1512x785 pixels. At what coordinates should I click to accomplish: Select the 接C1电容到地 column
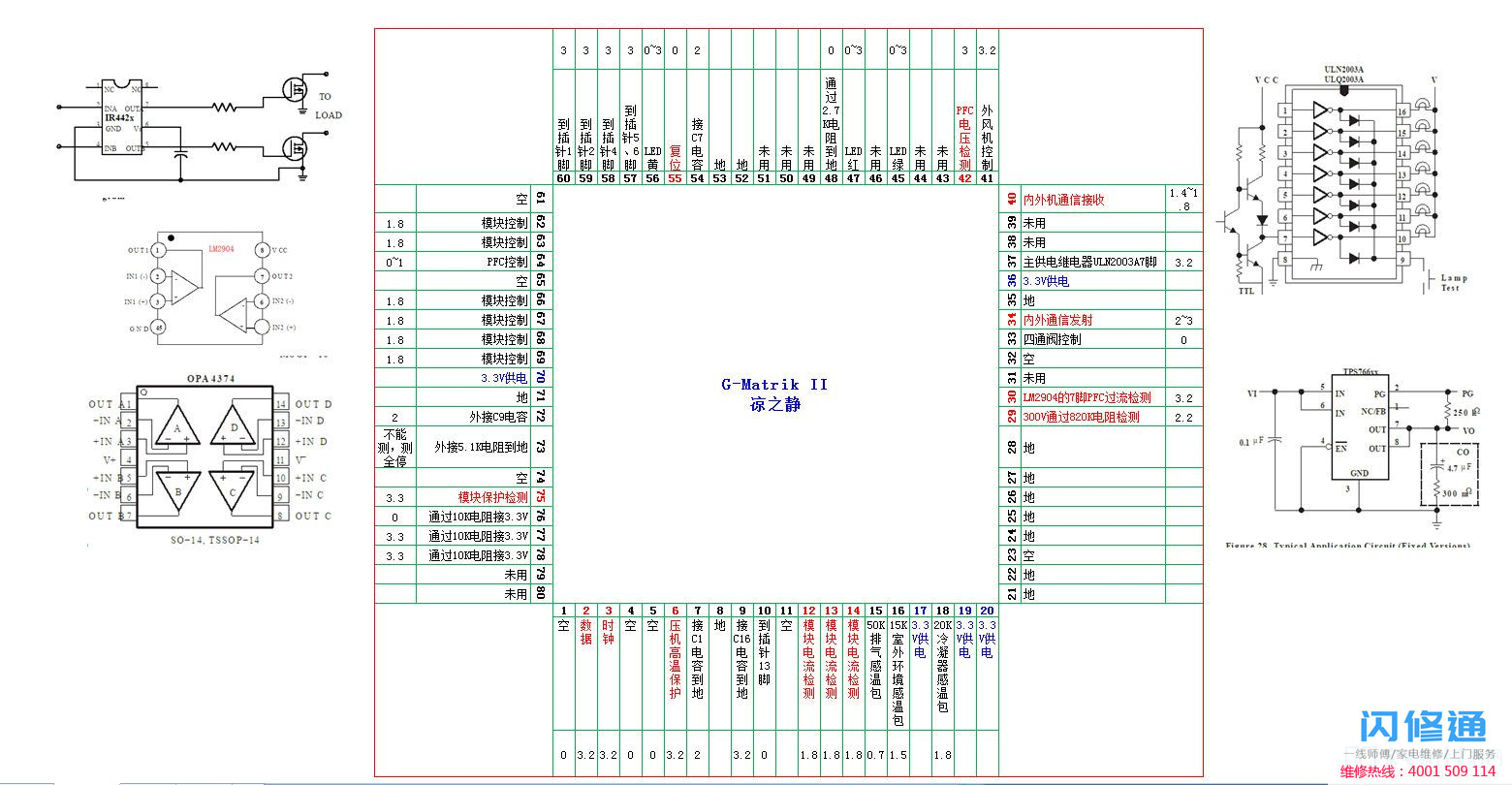(x=697, y=659)
